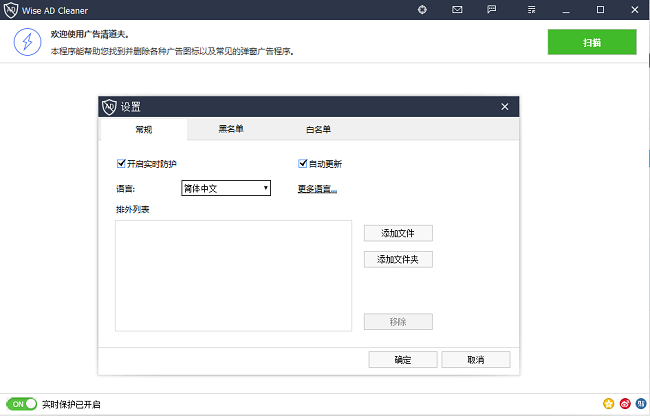
Task: Click the lightning bolt ad cleaner icon
Action: (25, 42)
